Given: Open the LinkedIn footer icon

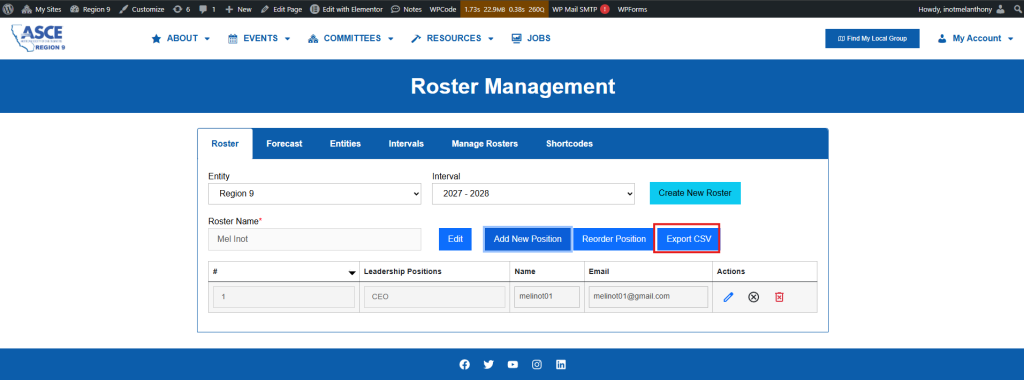Looking at the screenshot, I should click(561, 365).
